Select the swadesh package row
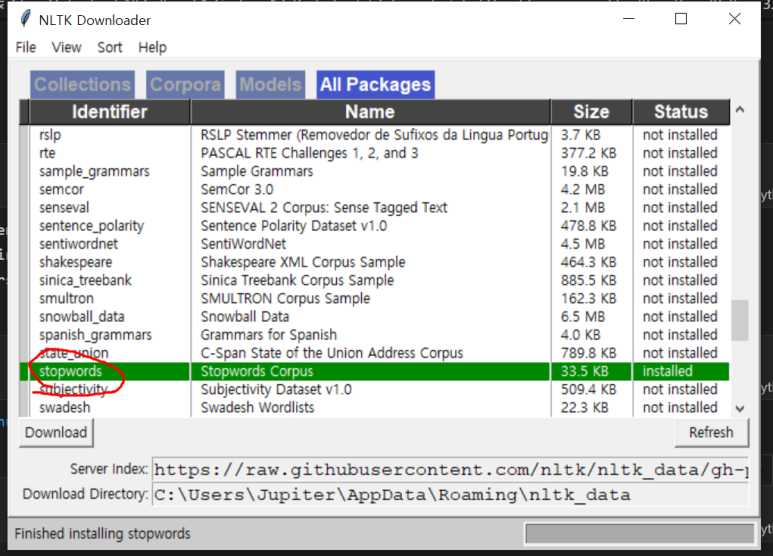773x556 pixels. [375, 408]
